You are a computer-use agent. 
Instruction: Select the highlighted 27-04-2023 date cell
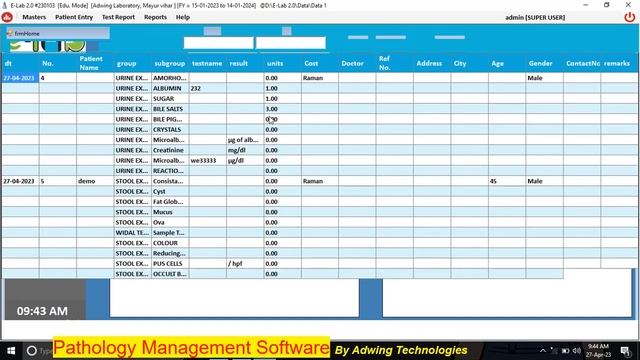(20, 78)
